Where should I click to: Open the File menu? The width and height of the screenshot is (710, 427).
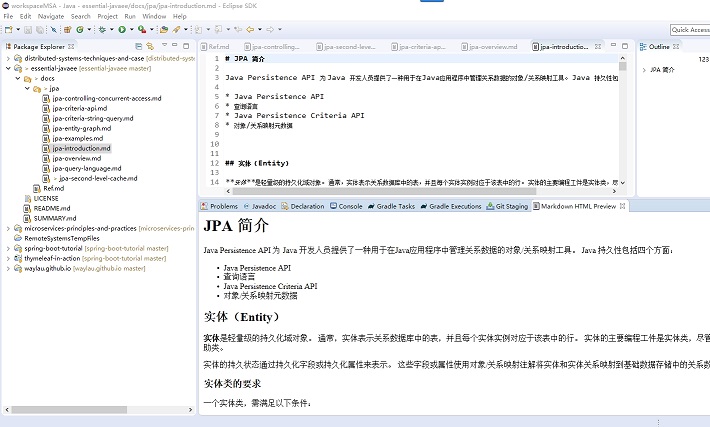(8, 16)
